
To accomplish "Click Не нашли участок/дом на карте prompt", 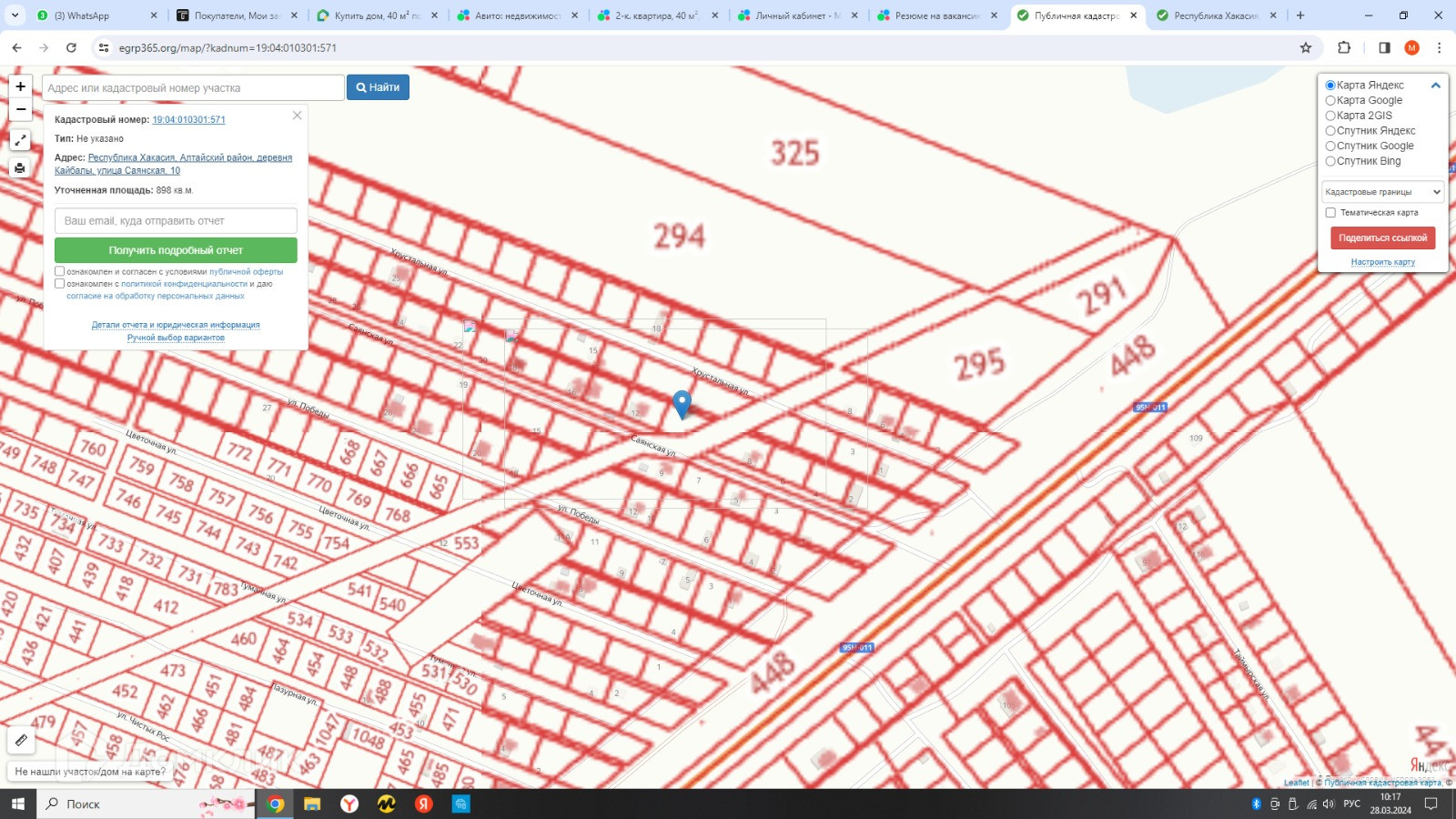I will [x=90, y=772].
